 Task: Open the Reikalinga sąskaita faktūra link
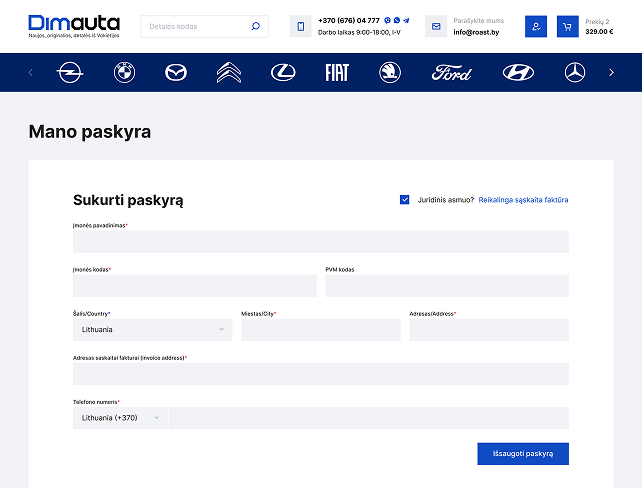click(523, 200)
